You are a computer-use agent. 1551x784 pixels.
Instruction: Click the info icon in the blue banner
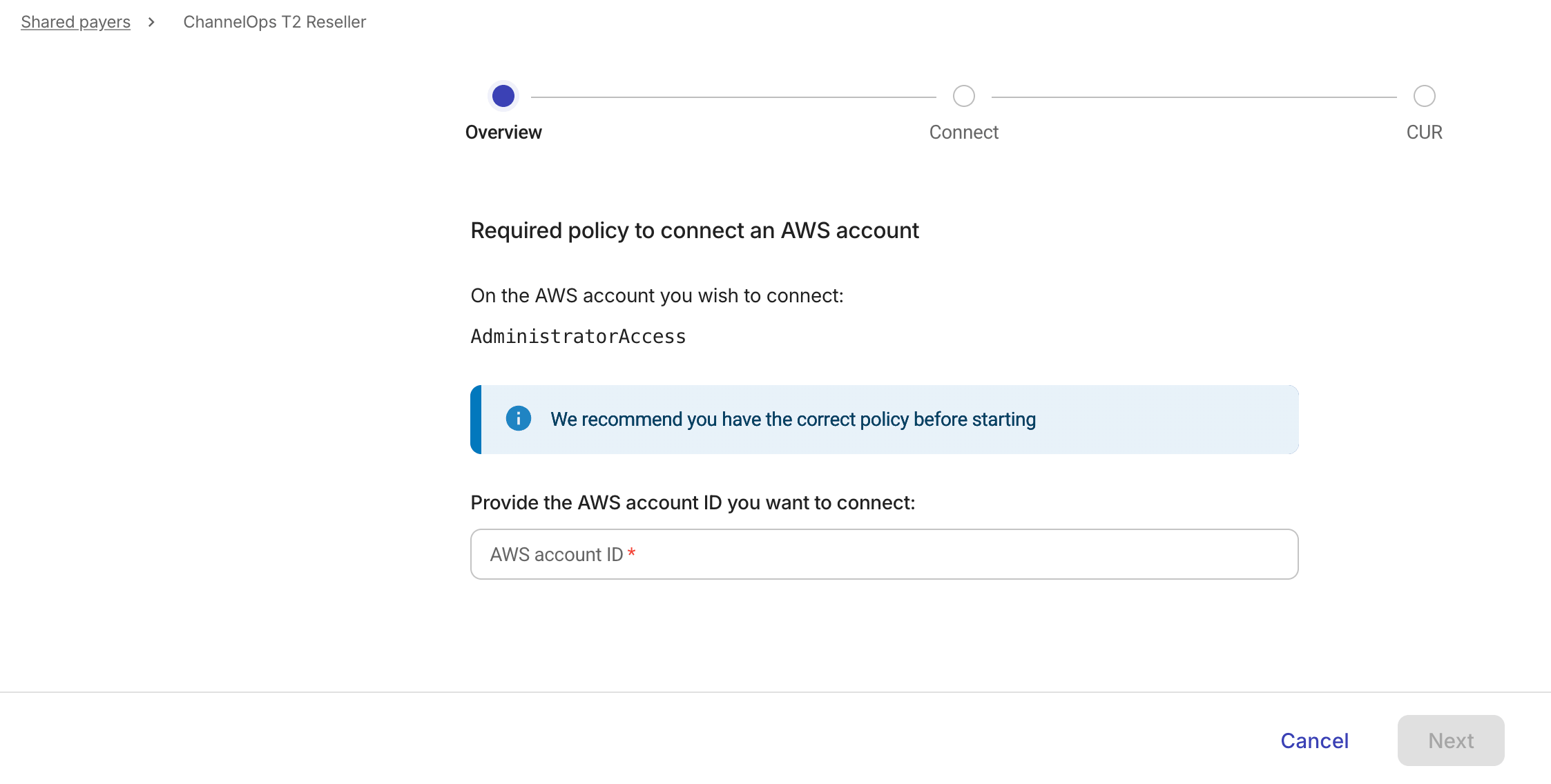tap(519, 418)
